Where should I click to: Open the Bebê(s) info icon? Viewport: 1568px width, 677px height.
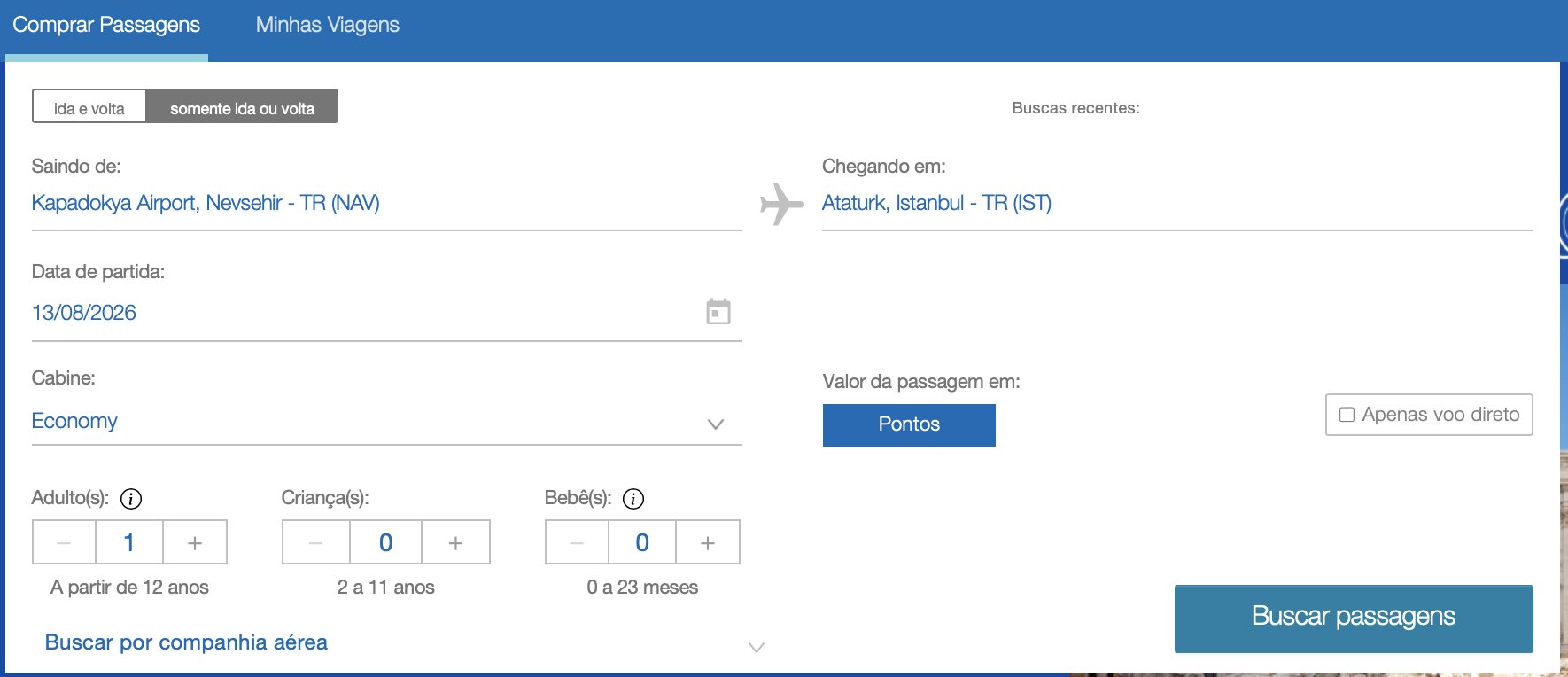[633, 499]
